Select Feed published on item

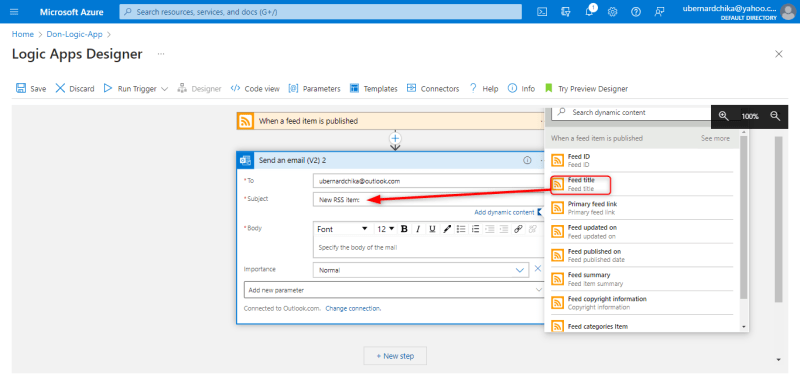[x=642, y=255]
